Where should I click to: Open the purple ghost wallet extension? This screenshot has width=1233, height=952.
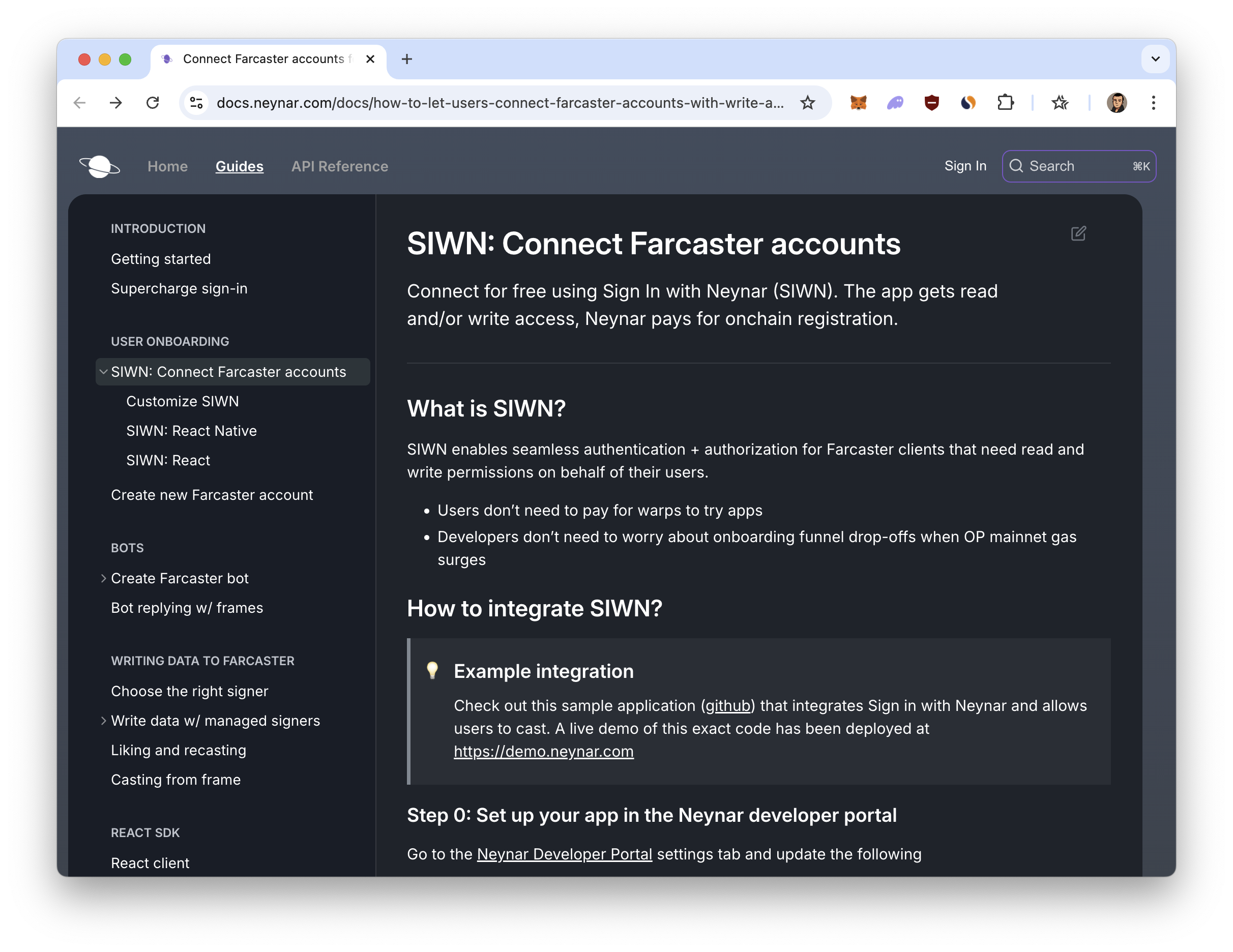(895, 103)
